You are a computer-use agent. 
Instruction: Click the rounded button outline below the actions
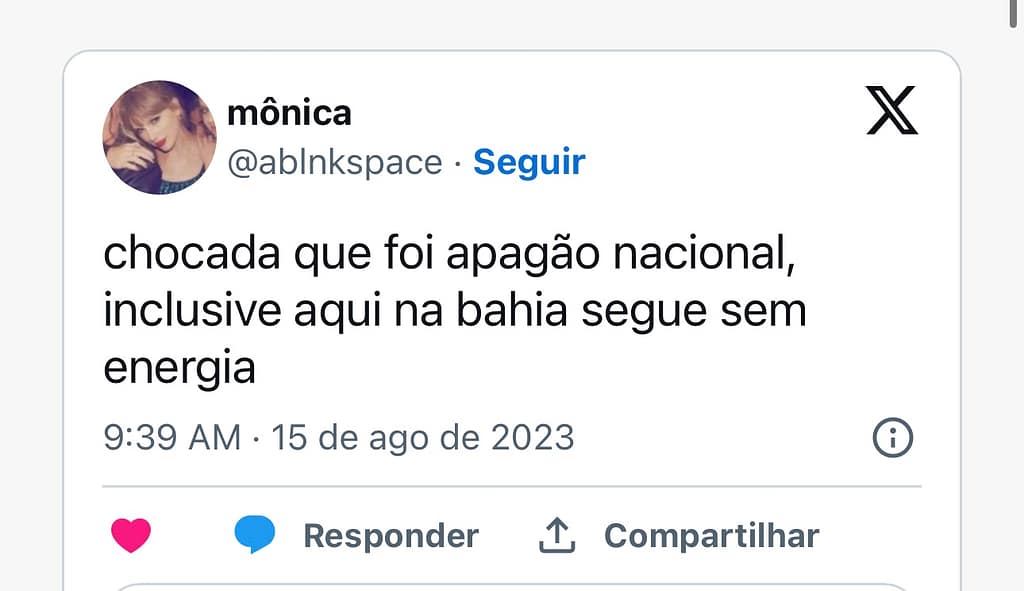tap(512, 586)
